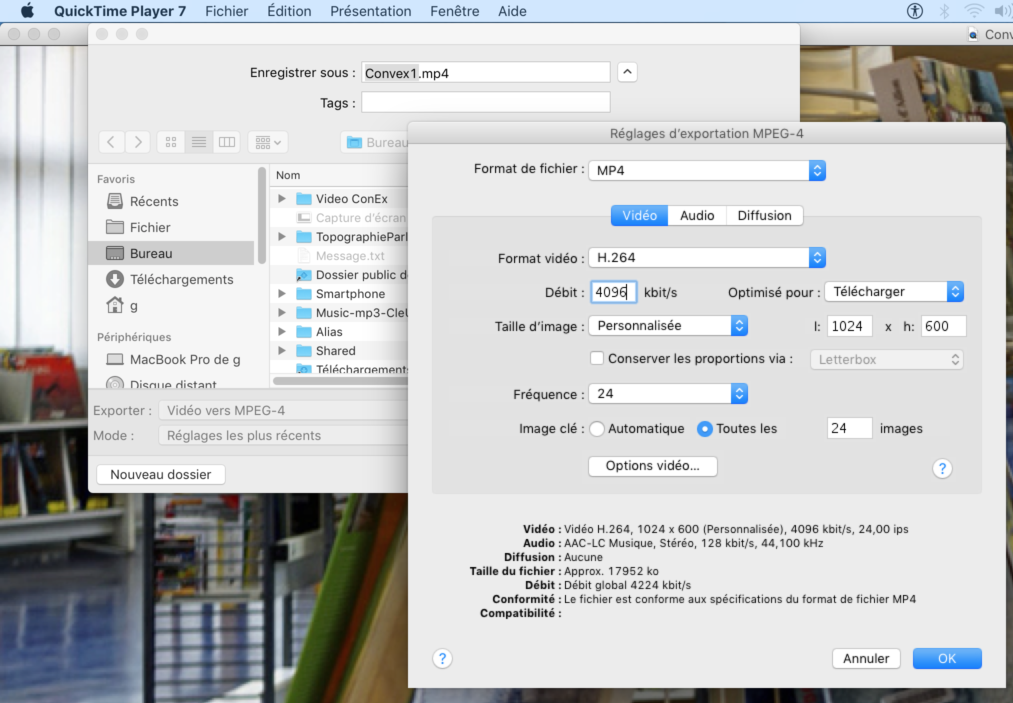The width and height of the screenshot is (1013, 703).
Task: Open the Fichier menu
Action: 226,11
